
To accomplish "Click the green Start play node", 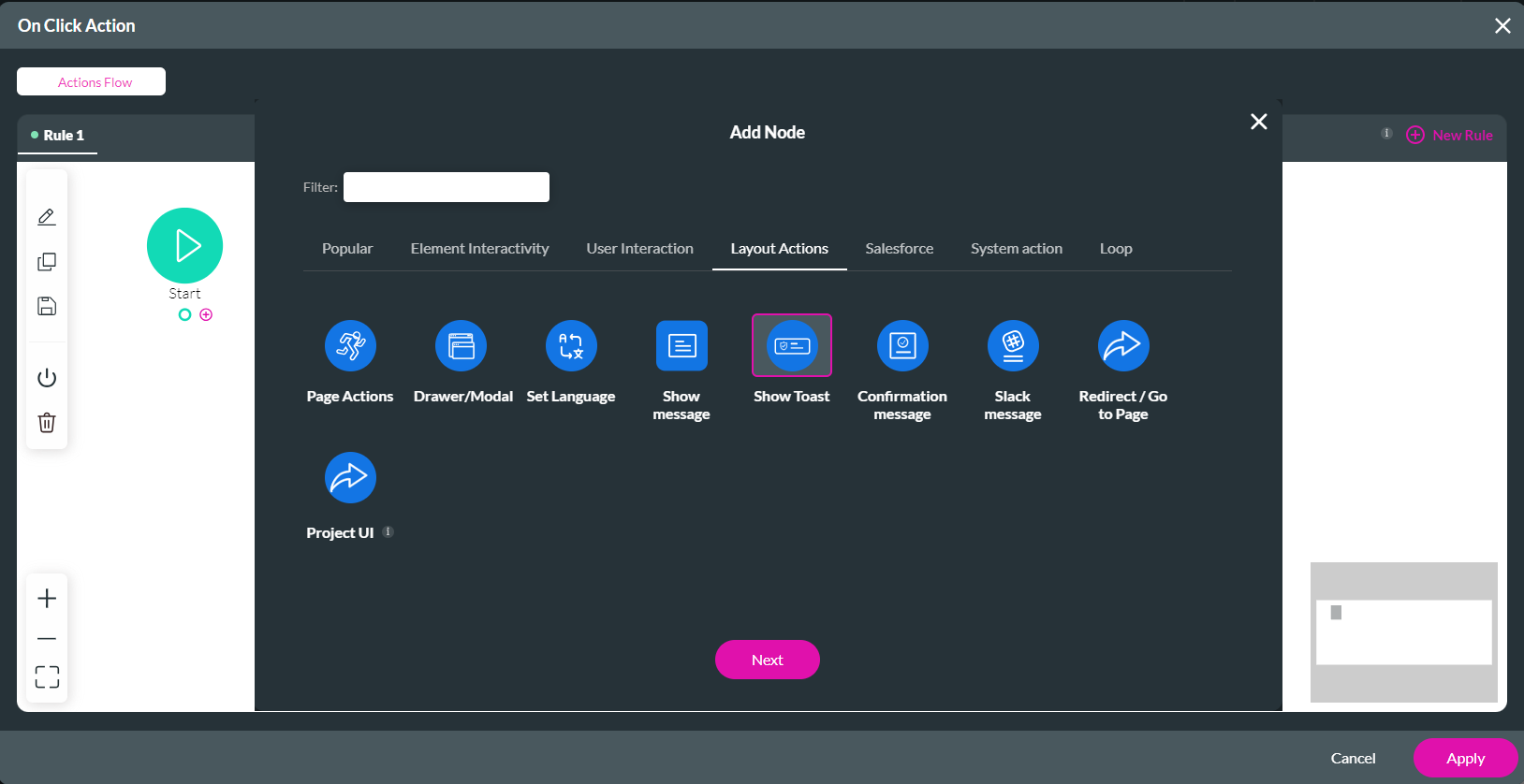I will coord(184,245).
